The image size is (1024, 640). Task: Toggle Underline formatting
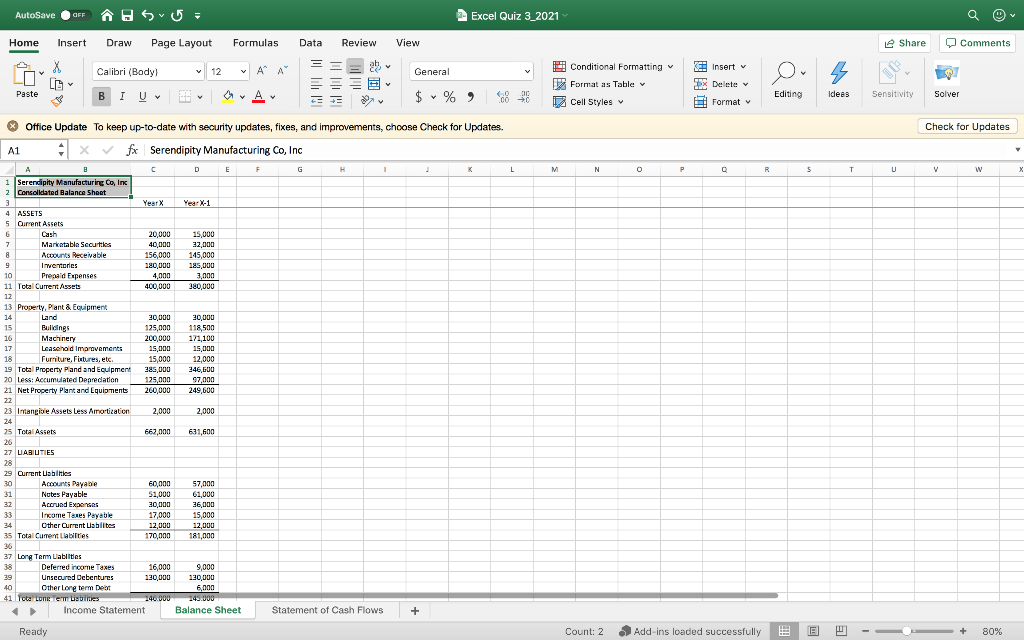[142, 97]
